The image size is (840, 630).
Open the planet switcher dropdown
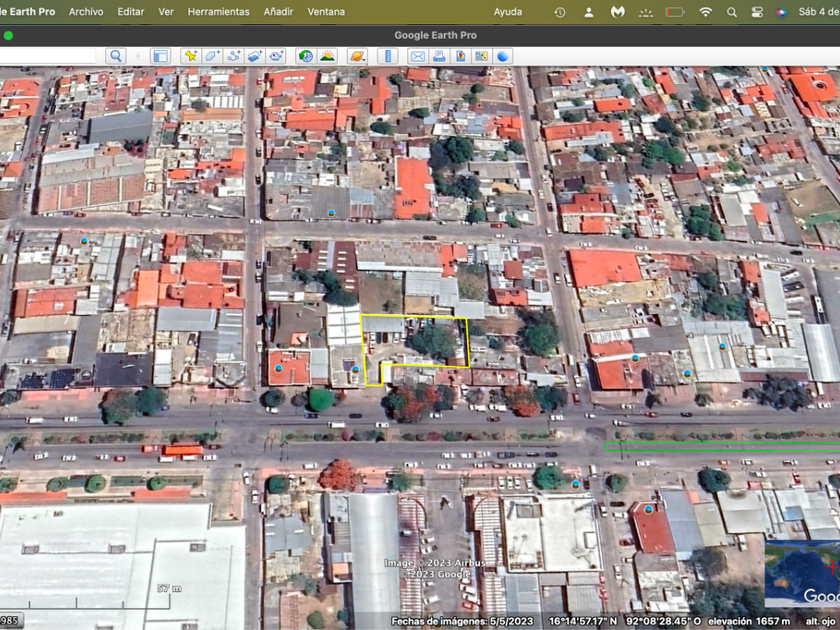[x=357, y=56]
